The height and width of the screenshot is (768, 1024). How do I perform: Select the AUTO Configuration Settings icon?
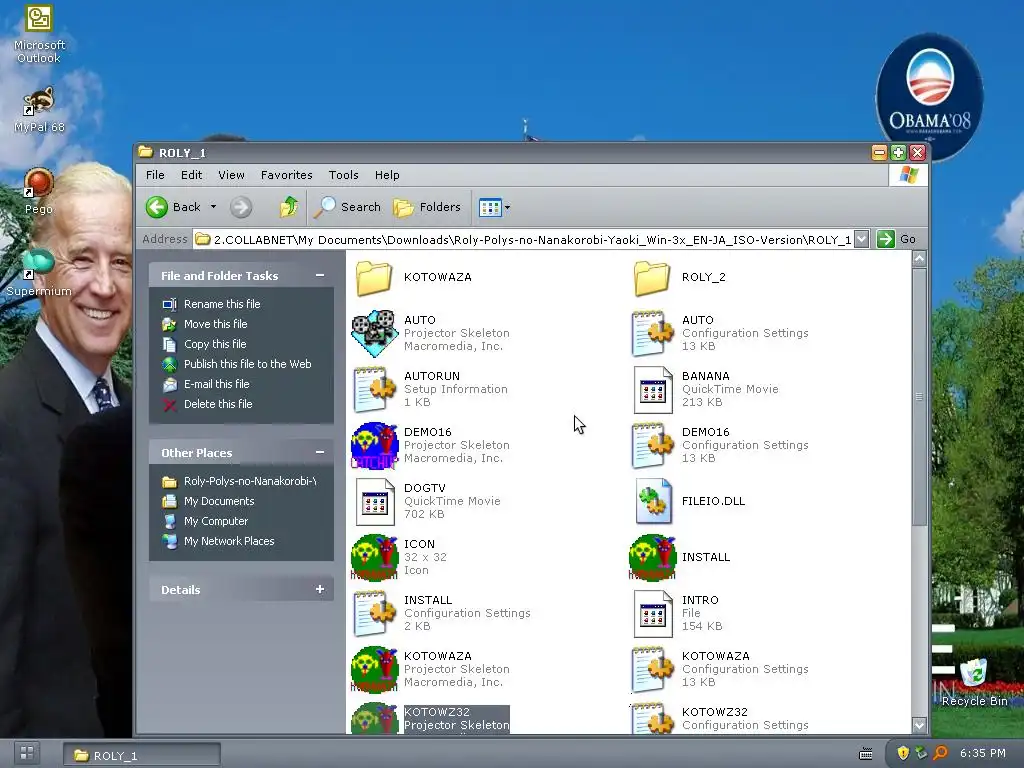pos(652,333)
